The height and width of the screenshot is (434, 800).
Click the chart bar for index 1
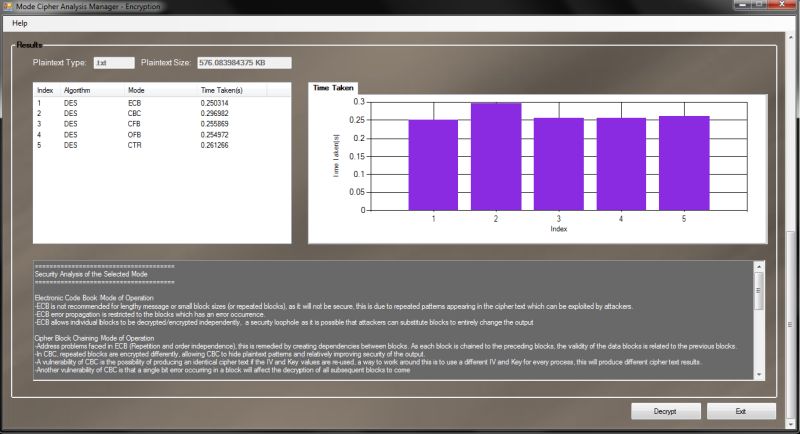pos(433,165)
